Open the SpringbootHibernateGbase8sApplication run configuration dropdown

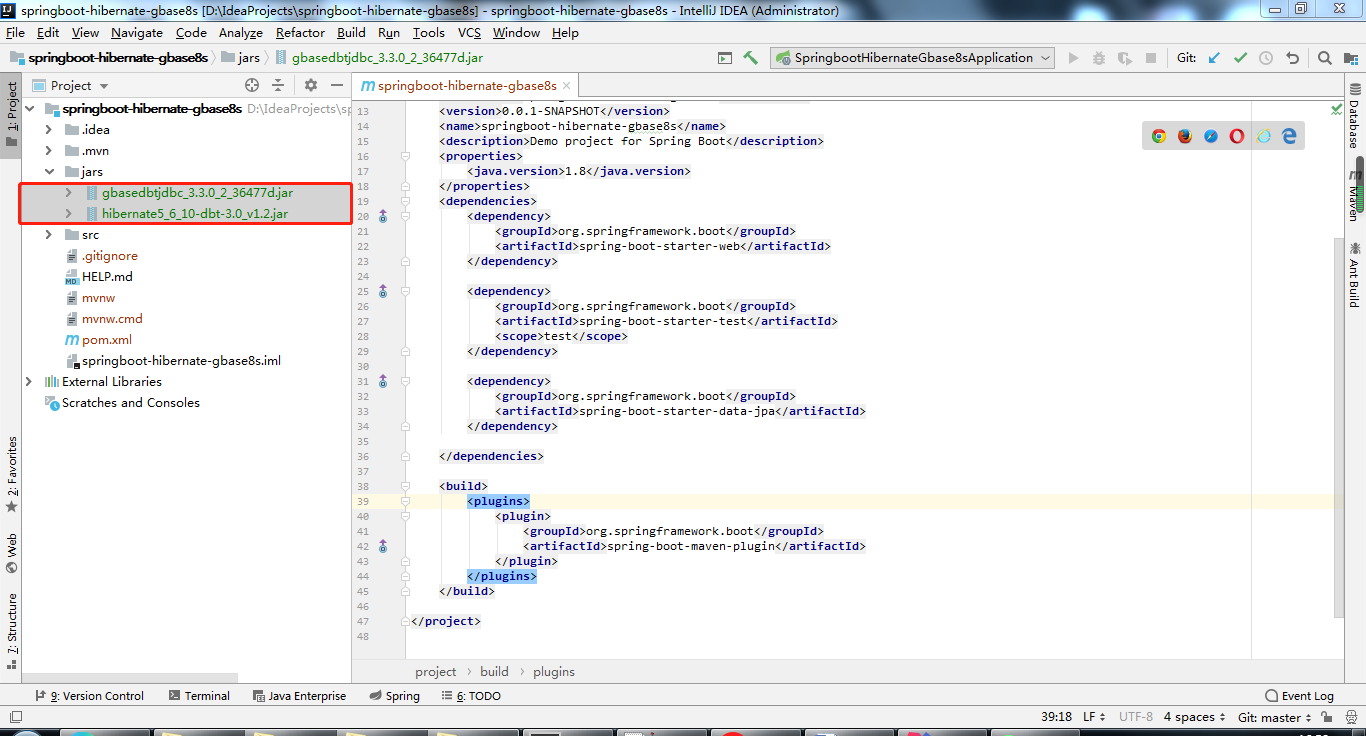coord(1047,58)
